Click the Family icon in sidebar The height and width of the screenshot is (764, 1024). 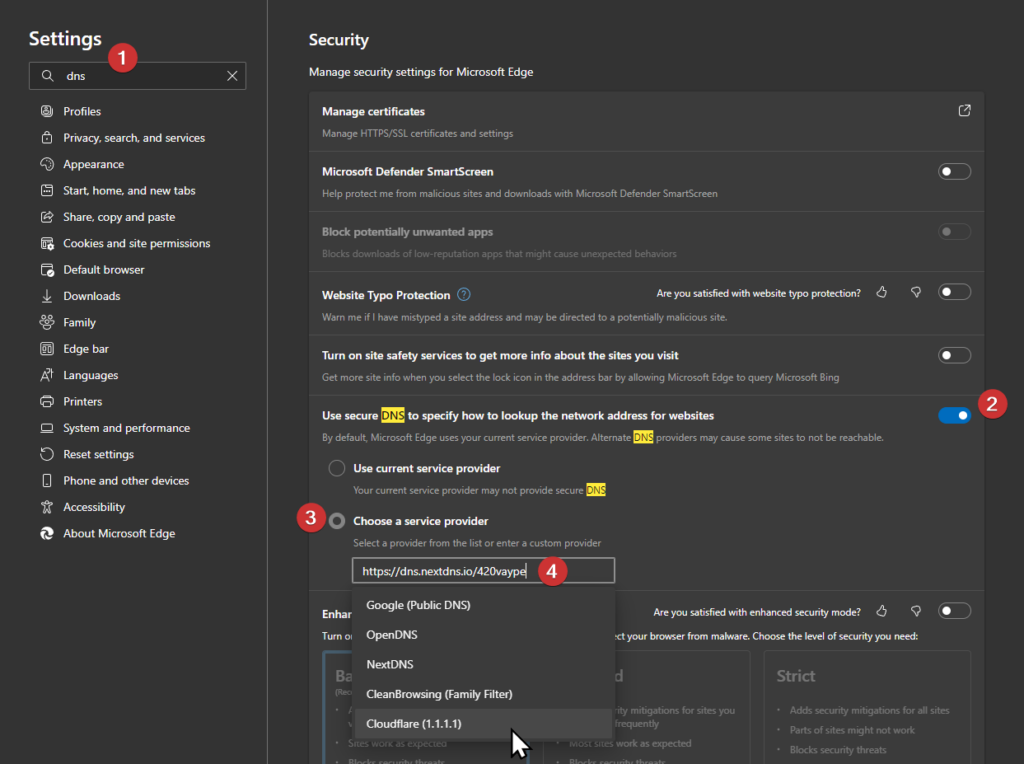tap(47, 323)
